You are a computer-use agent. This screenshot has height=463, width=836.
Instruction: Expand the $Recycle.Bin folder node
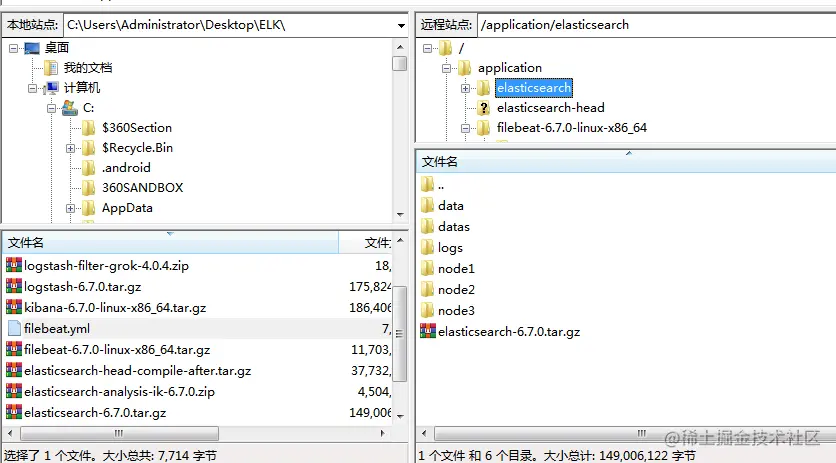70,148
